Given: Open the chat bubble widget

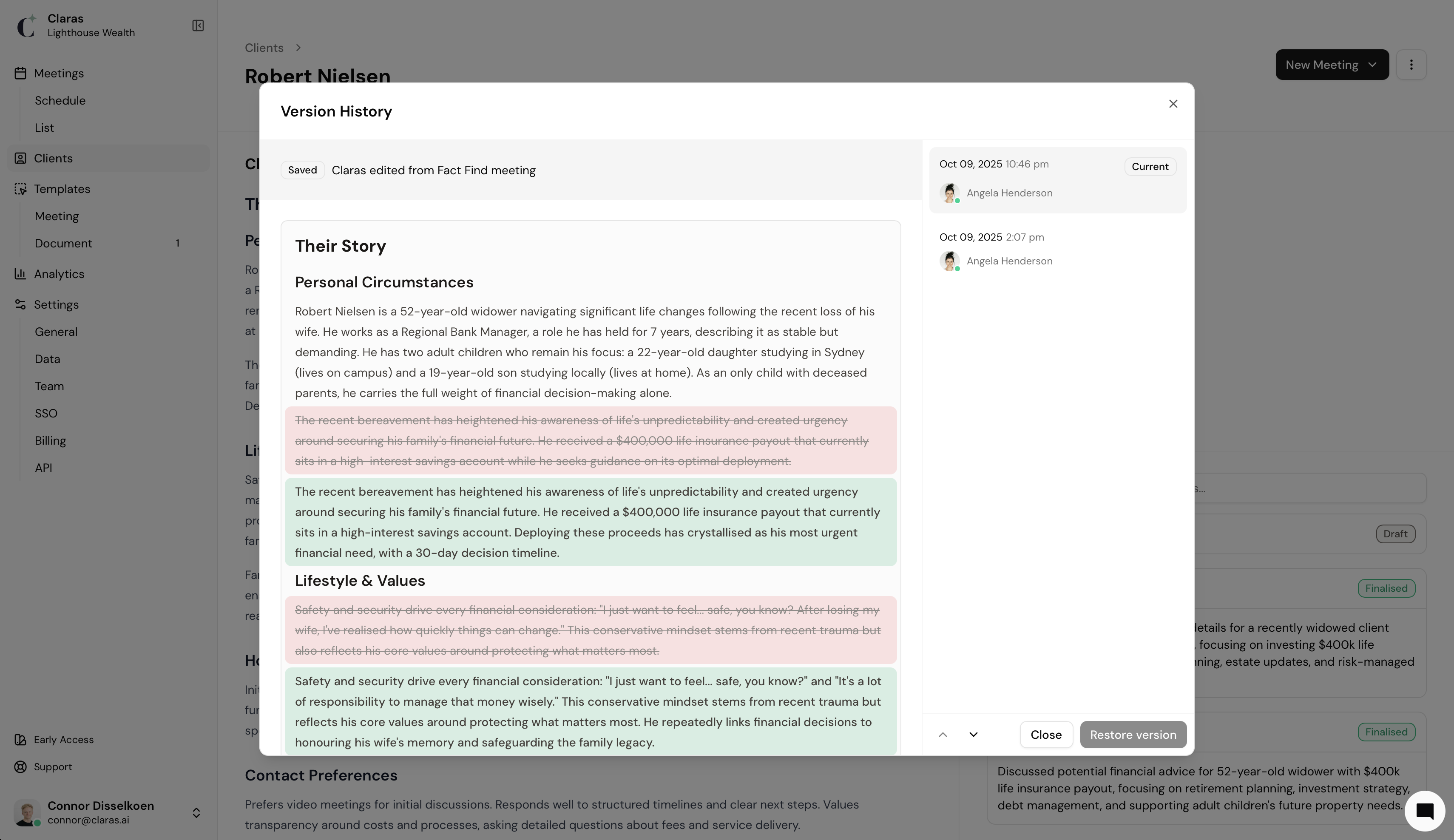Looking at the screenshot, I should [x=1424, y=811].
